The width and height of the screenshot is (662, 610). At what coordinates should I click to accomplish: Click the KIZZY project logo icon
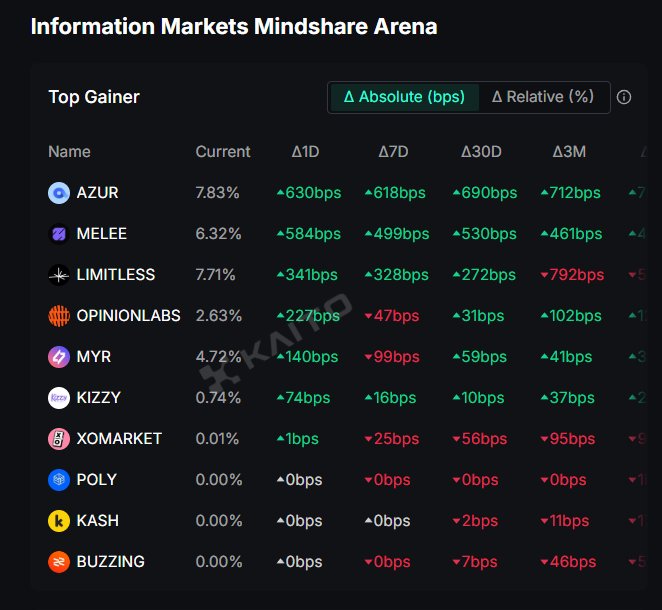click(58, 398)
